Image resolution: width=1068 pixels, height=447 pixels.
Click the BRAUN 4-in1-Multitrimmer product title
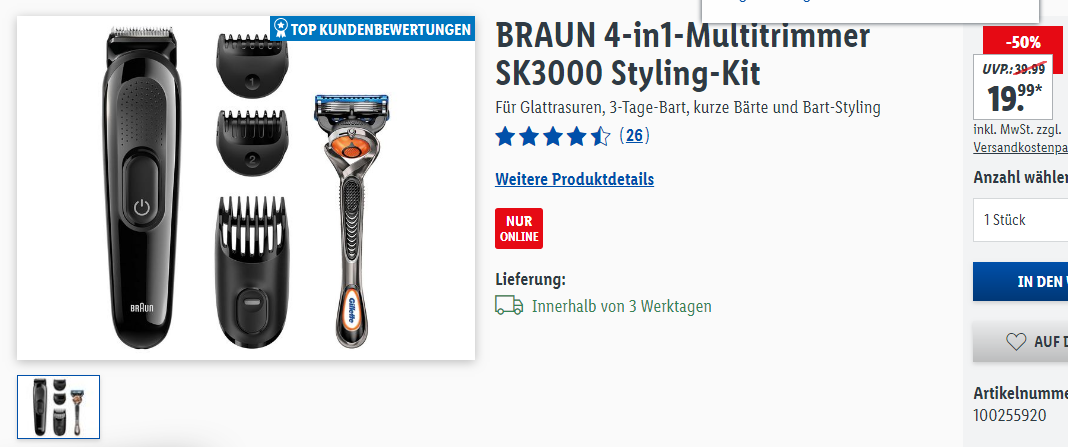682,55
